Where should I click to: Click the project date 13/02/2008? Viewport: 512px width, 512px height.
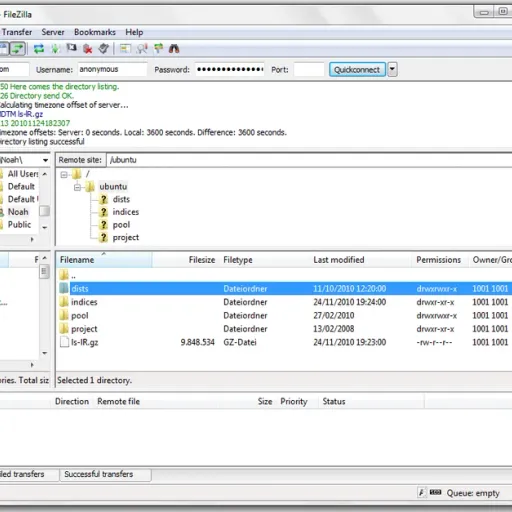pos(334,329)
